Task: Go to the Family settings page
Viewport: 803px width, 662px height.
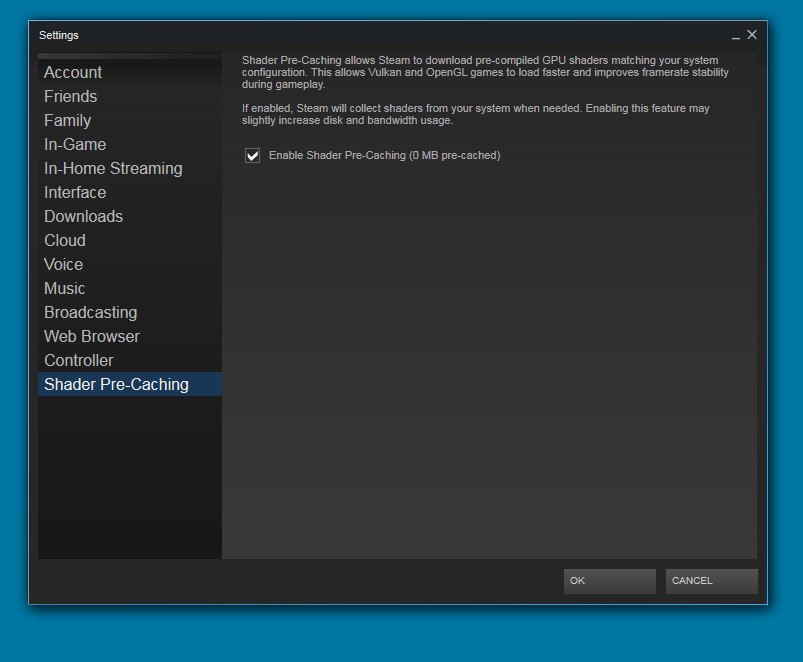Action: coord(68,120)
